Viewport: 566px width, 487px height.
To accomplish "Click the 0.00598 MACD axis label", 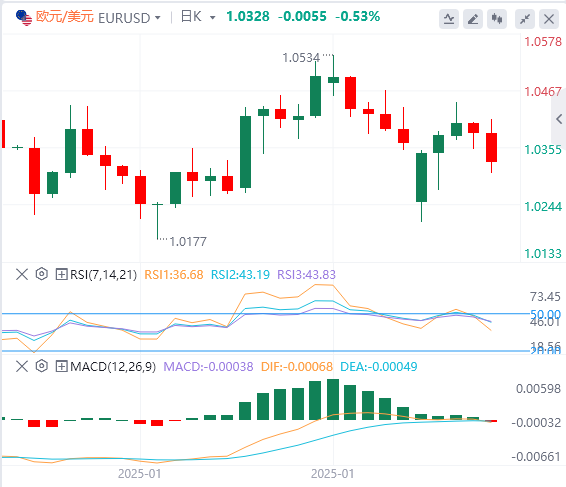I will coord(538,389).
